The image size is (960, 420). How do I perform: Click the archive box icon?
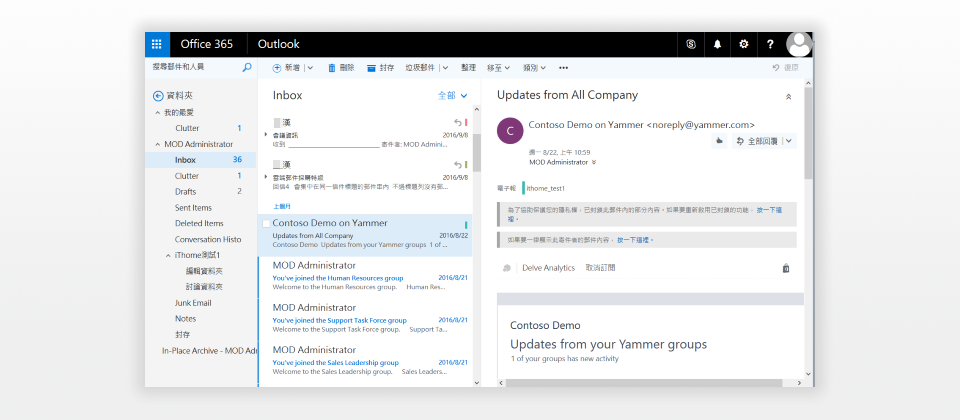(x=371, y=68)
